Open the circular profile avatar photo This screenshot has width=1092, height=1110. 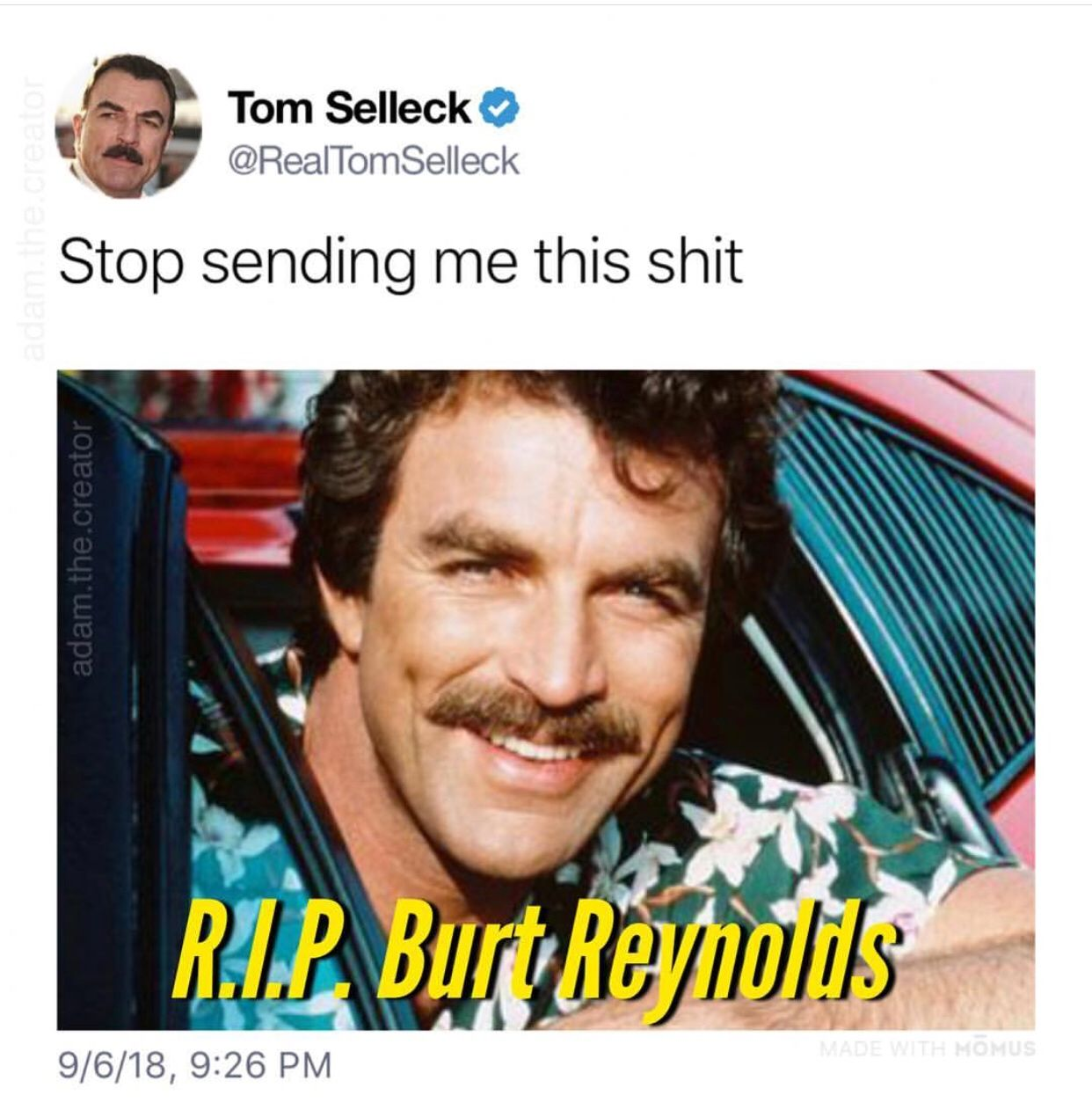click(x=128, y=126)
